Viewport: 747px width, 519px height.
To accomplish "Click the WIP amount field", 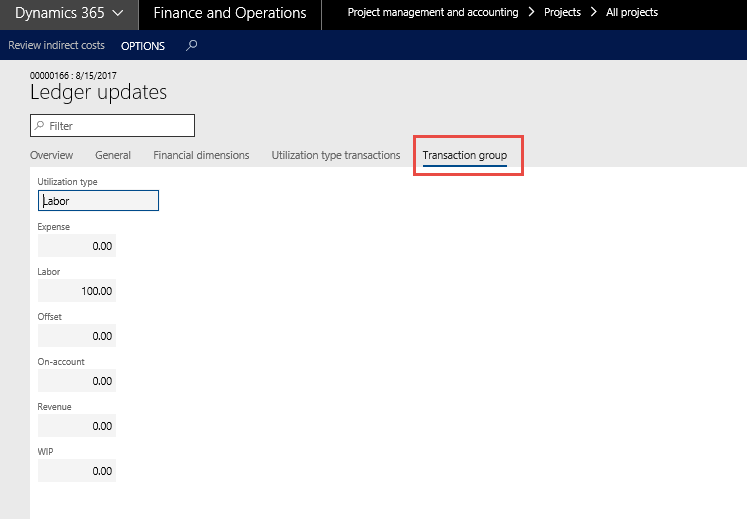I will pyautogui.click(x=77, y=471).
